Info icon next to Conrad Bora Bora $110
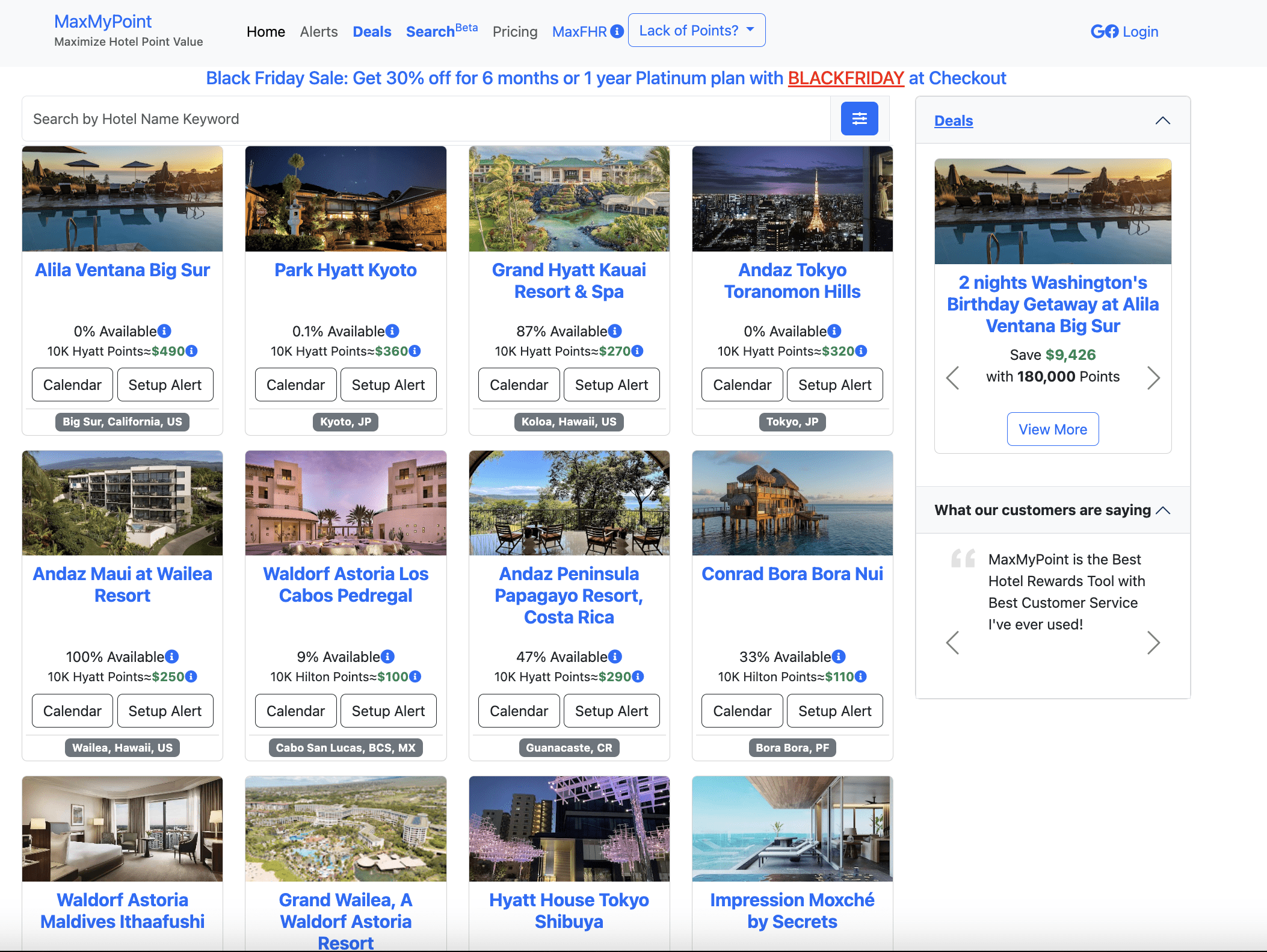This screenshot has width=1267, height=952. coord(861,676)
